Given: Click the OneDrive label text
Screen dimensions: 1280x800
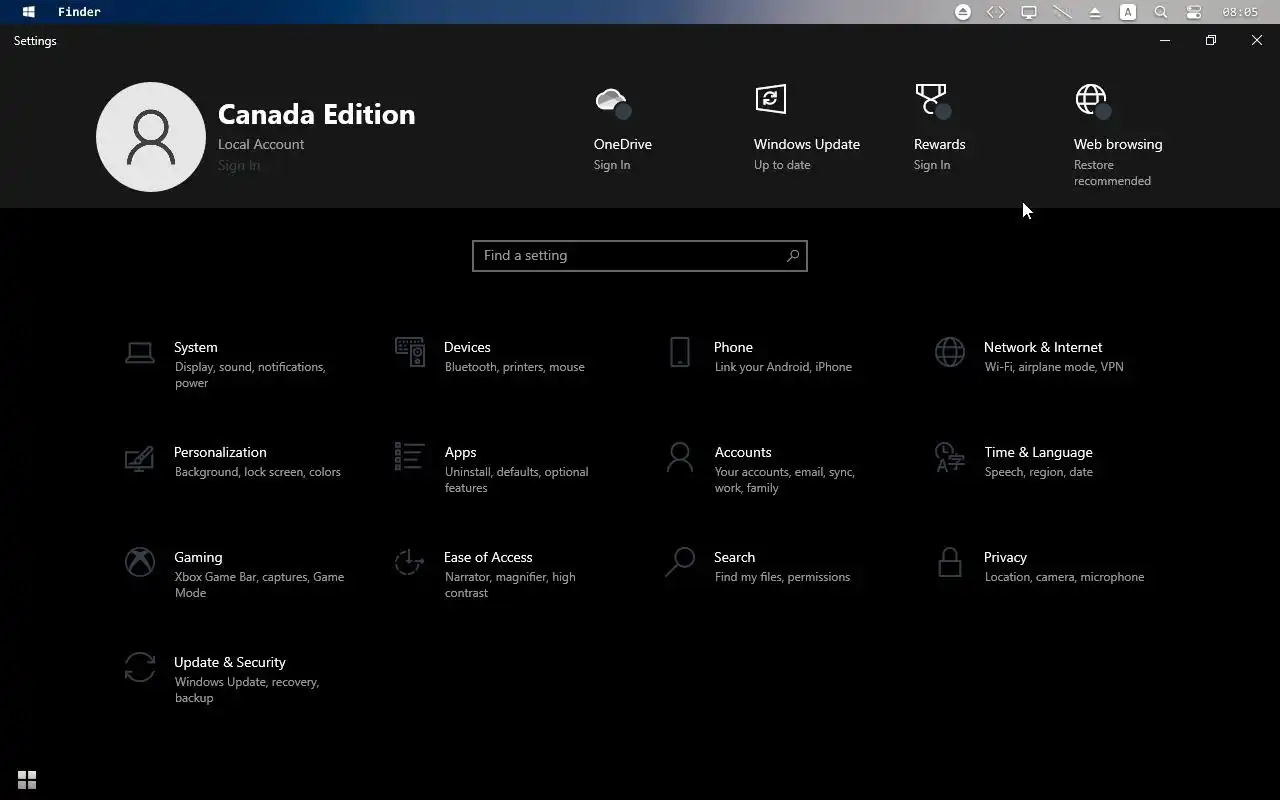Looking at the screenshot, I should pos(623,144).
